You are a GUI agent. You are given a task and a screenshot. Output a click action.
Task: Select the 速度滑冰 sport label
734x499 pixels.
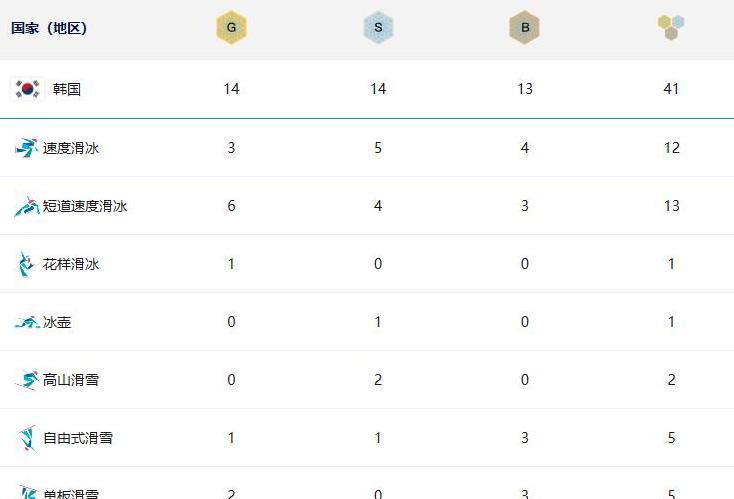(x=71, y=148)
